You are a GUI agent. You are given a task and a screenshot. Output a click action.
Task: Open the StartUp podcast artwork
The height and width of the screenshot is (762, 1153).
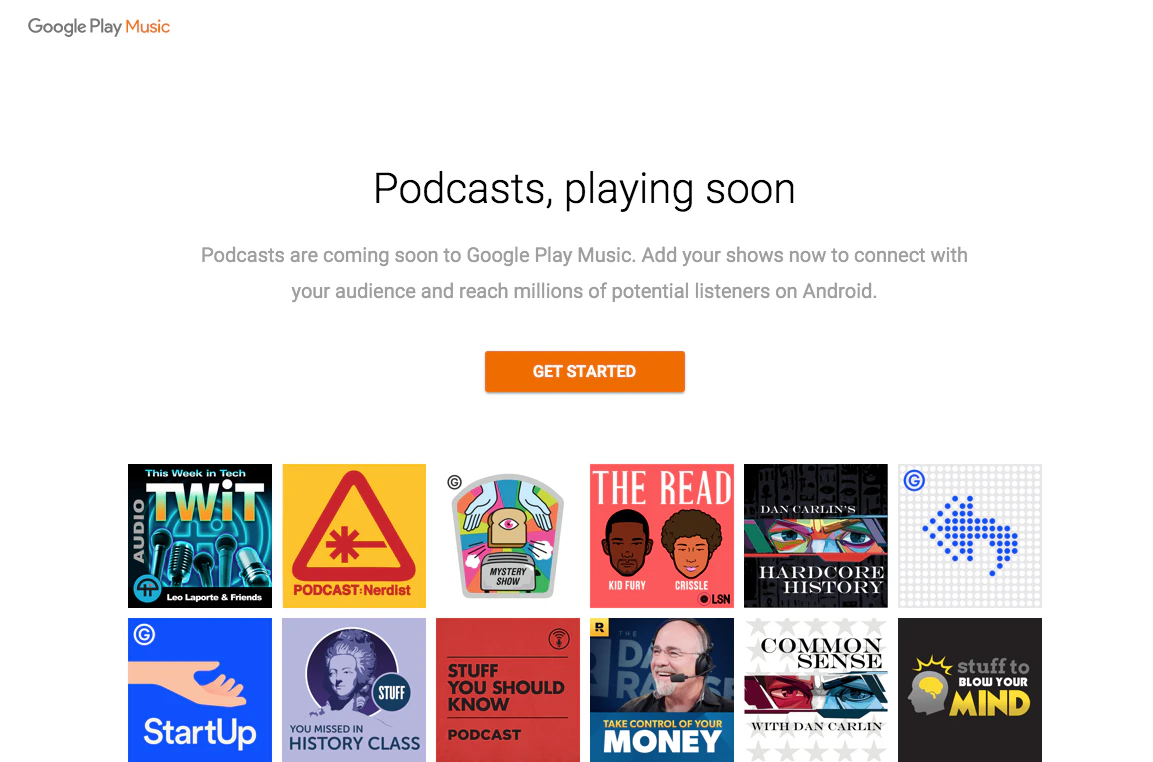200,690
